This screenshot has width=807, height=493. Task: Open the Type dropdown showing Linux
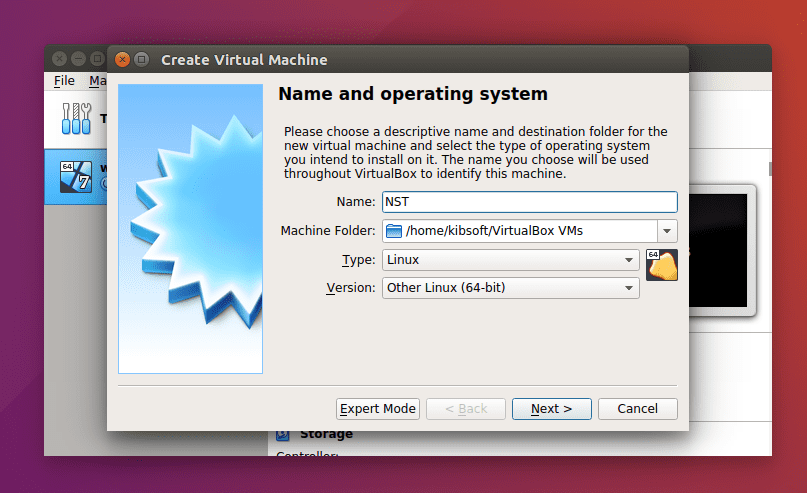[x=511, y=260]
